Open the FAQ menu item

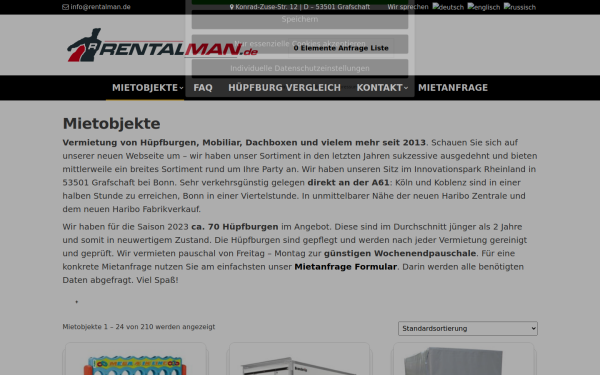203,88
